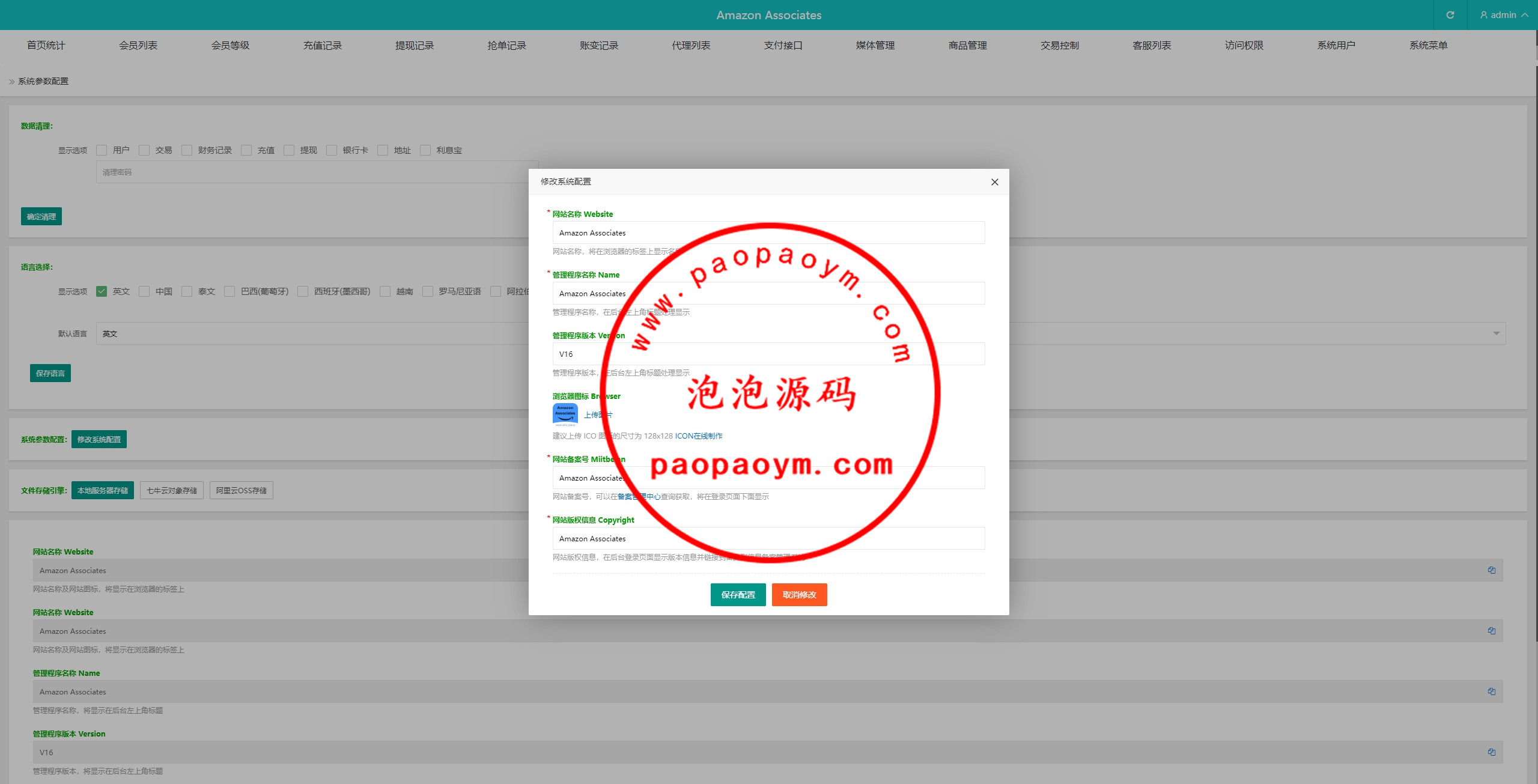Open the ICON在线制作 link

699,436
